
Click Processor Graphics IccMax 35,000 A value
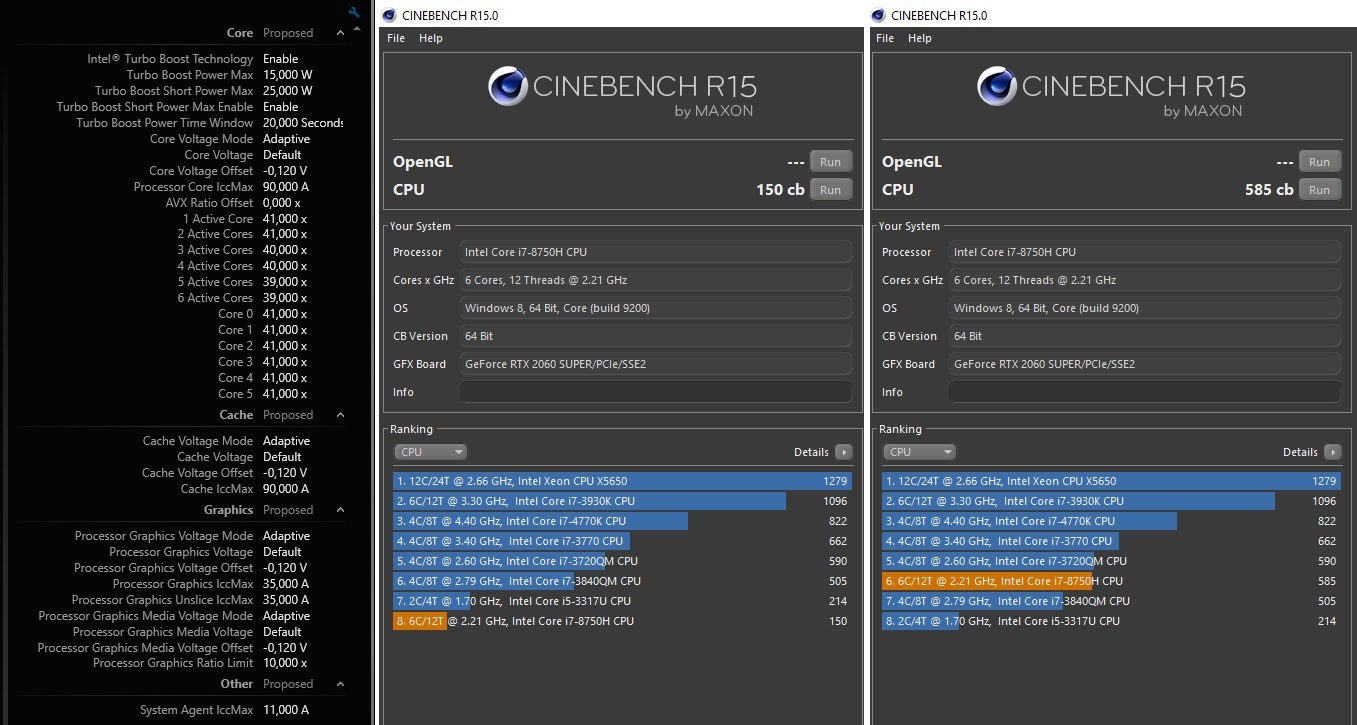(286, 584)
